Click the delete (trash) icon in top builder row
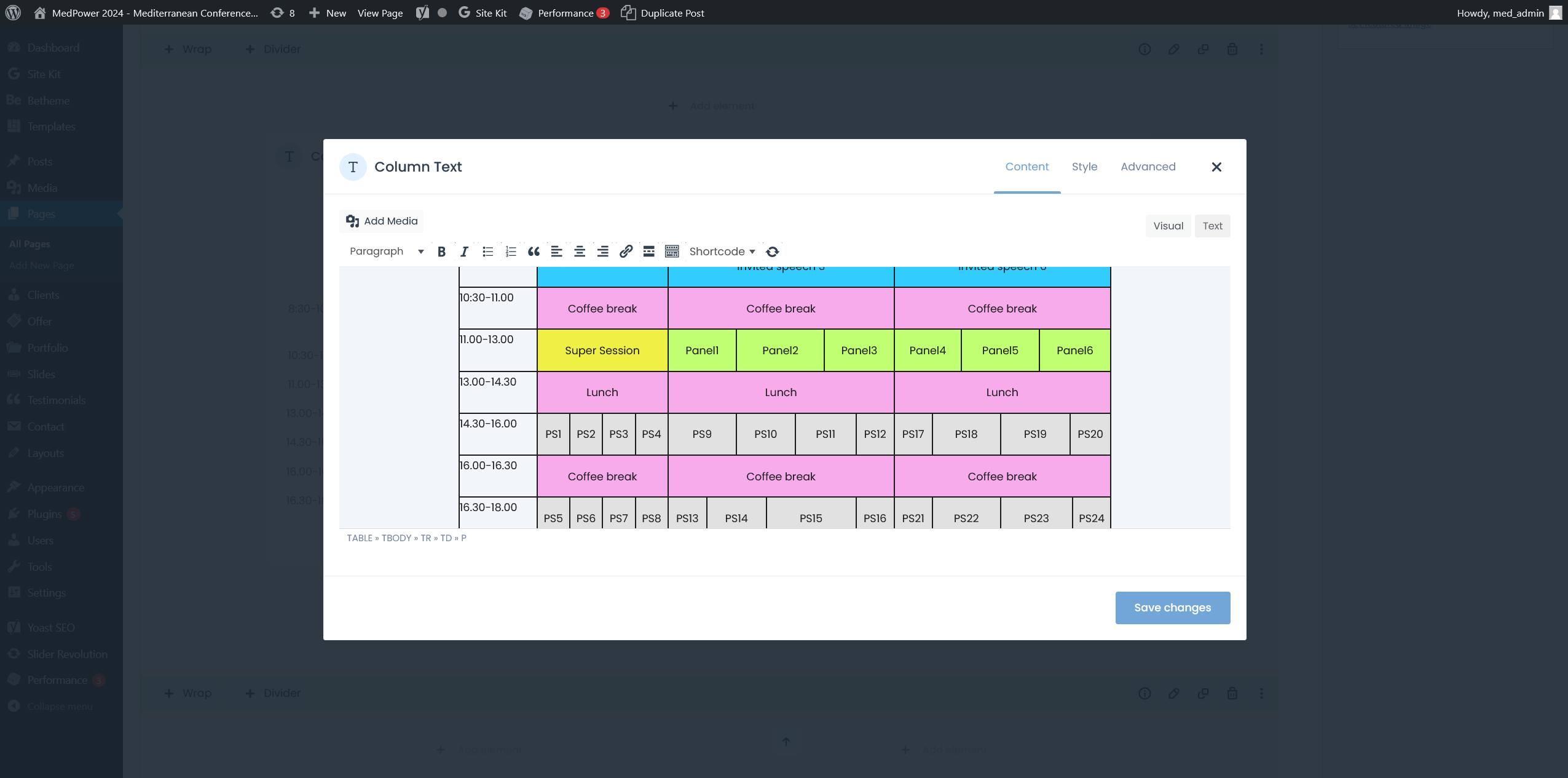The width and height of the screenshot is (1568, 778). coord(1232,49)
